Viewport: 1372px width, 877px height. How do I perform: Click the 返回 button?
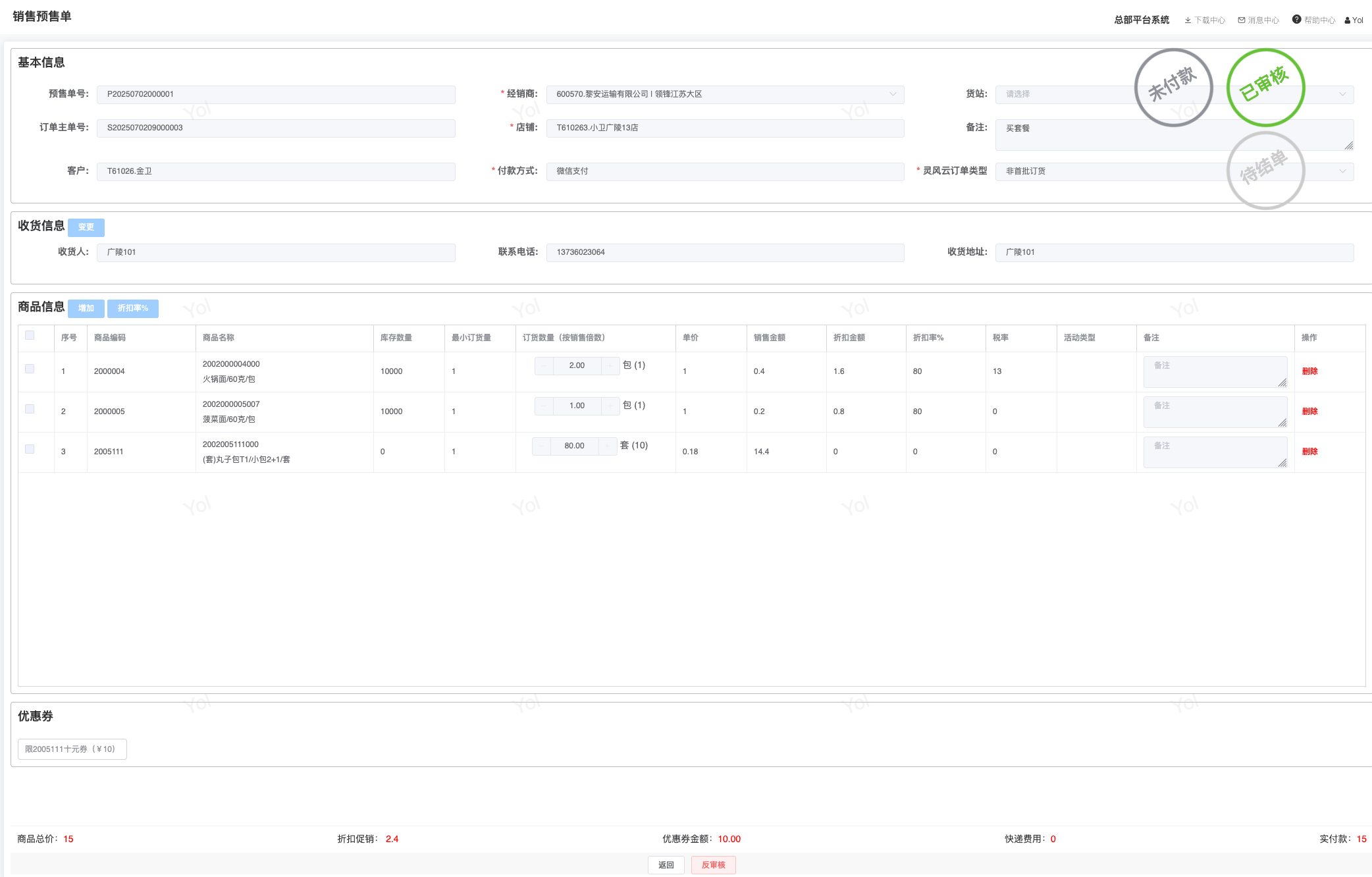(x=666, y=864)
